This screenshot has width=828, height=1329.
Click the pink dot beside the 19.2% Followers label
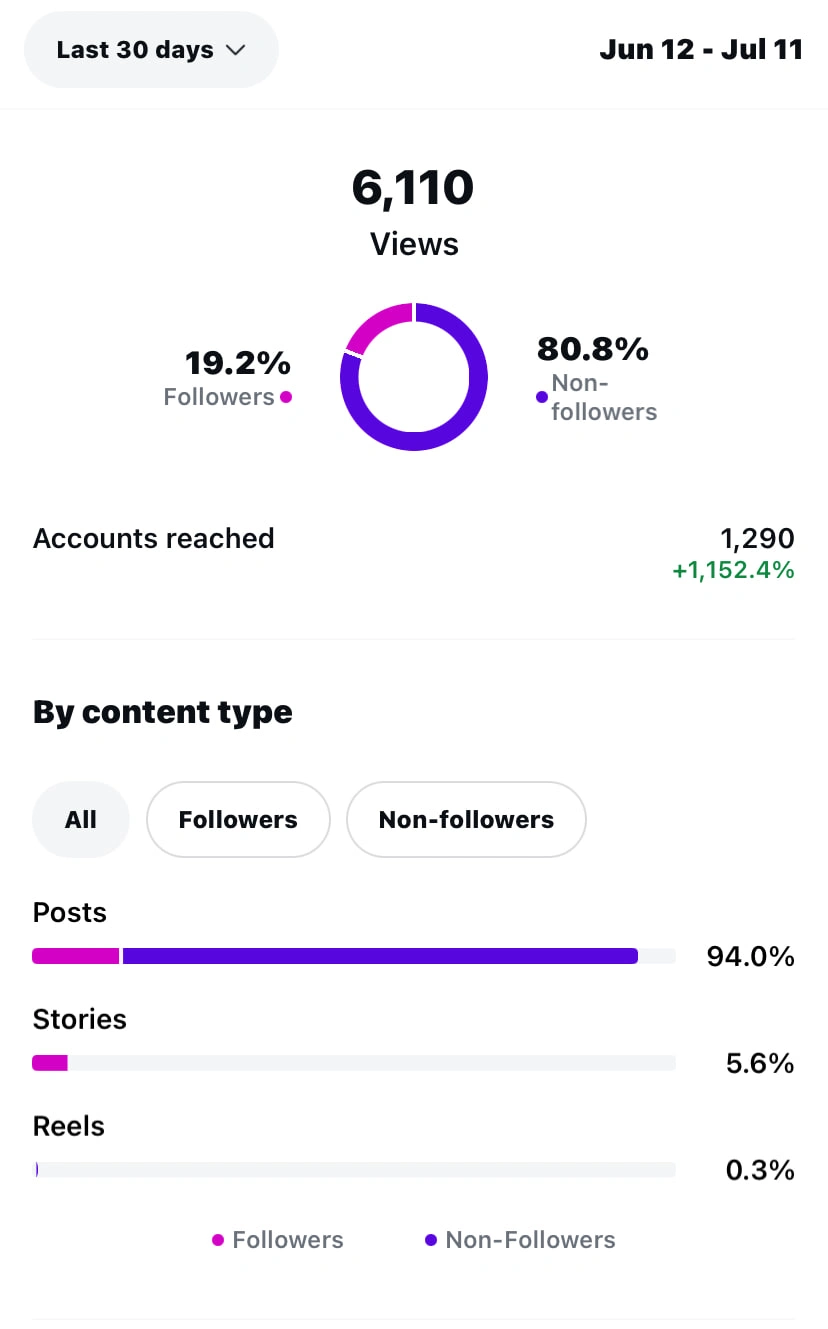[286, 397]
